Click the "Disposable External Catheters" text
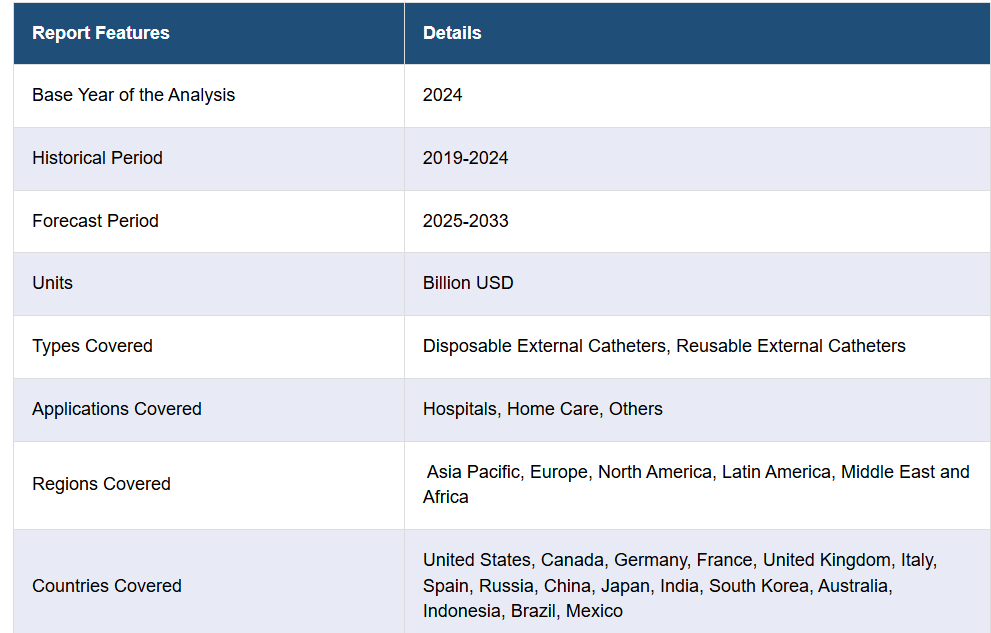 tap(544, 346)
